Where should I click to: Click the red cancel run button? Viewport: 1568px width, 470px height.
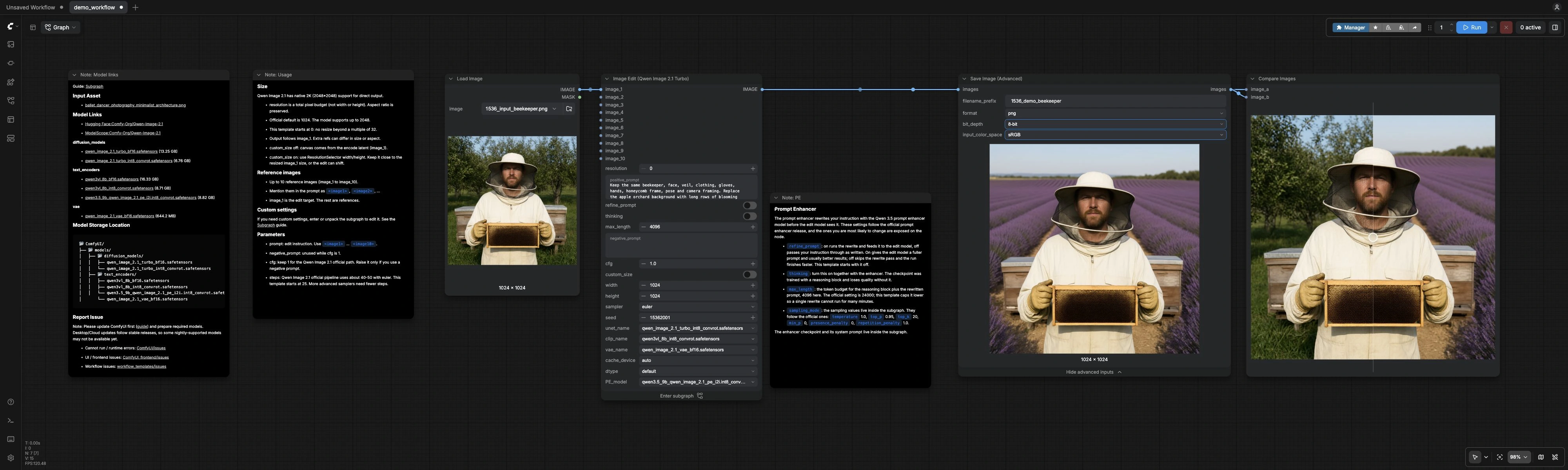tap(1506, 27)
